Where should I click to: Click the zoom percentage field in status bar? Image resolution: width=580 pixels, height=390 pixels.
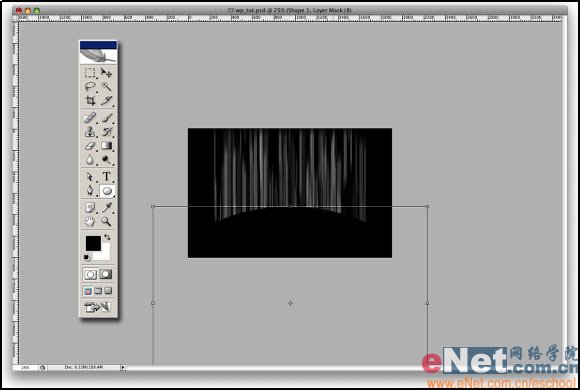pos(25,367)
